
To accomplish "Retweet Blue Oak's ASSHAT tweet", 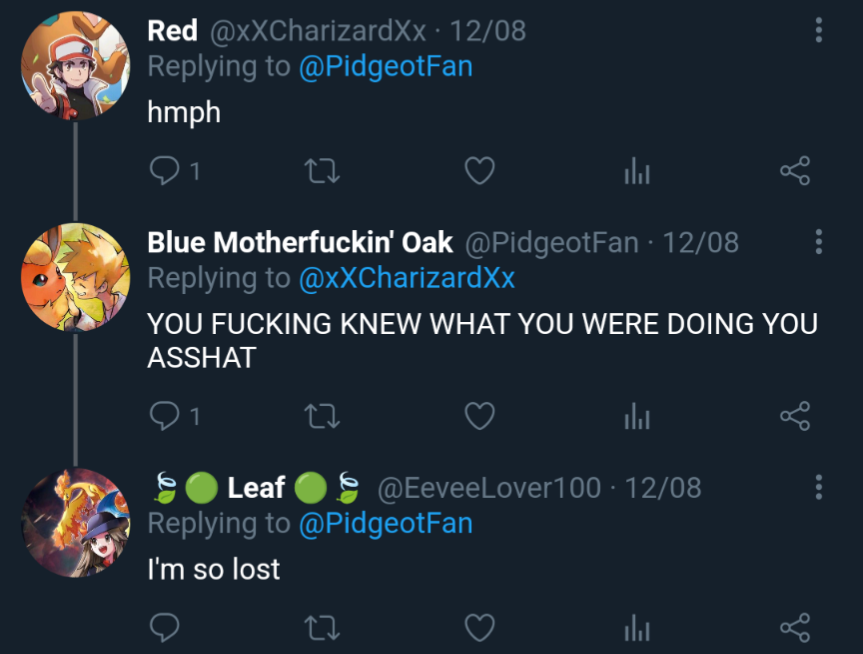I will click(x=322, y=415).
